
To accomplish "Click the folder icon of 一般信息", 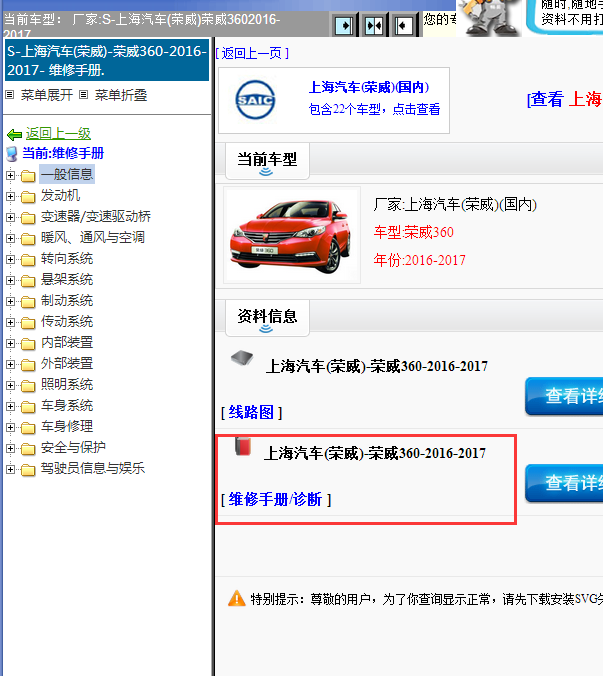I will tap(28, 175).
